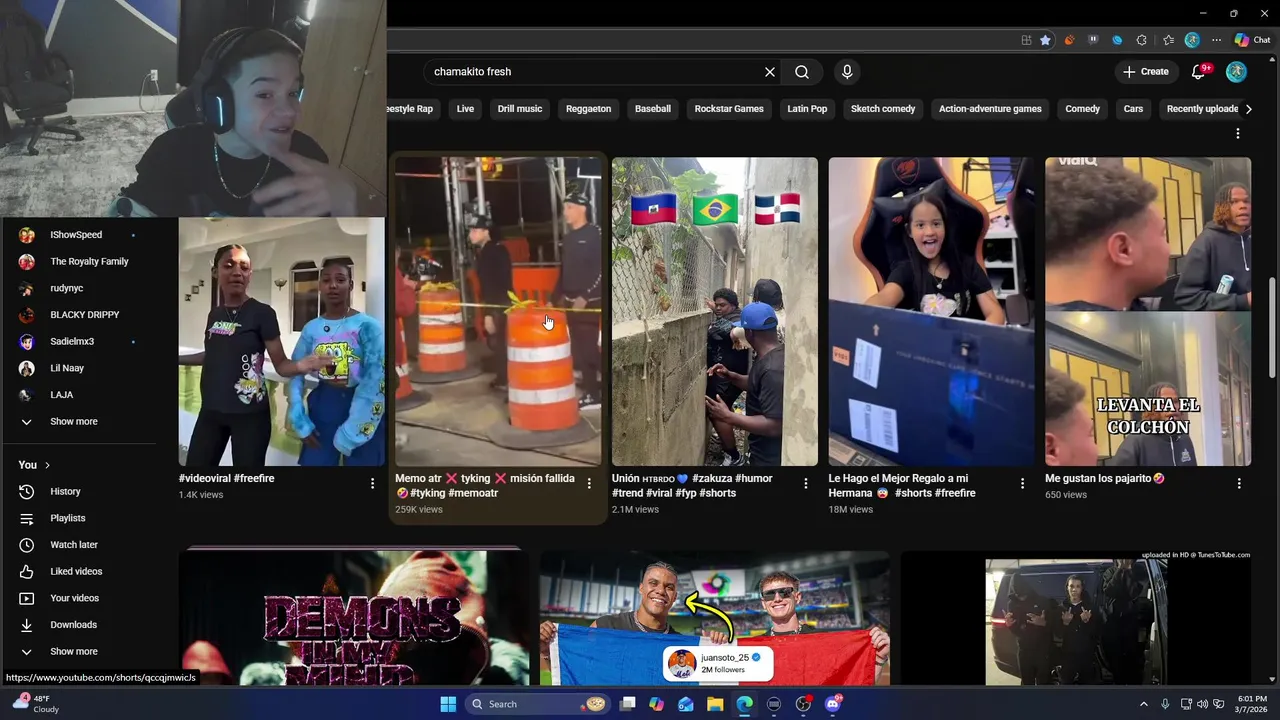
Task: Click the blue round extension icon
Action: (1117, 40)
